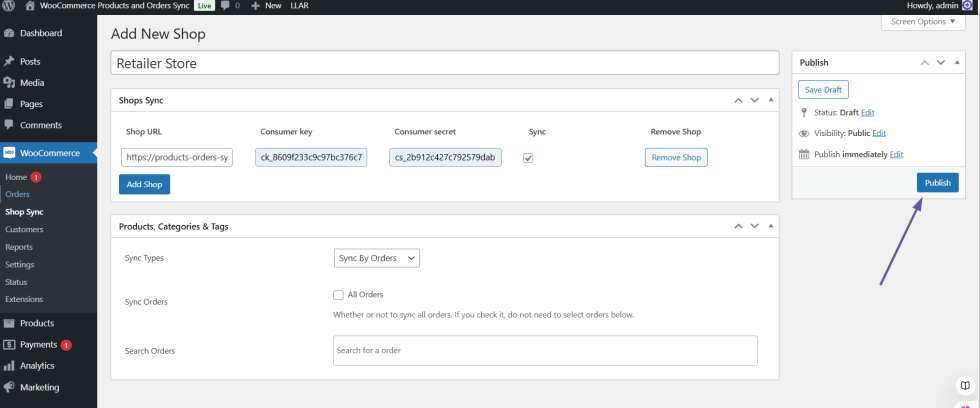Click the Publish button
The image size is (980, 408).
[937, 183]
